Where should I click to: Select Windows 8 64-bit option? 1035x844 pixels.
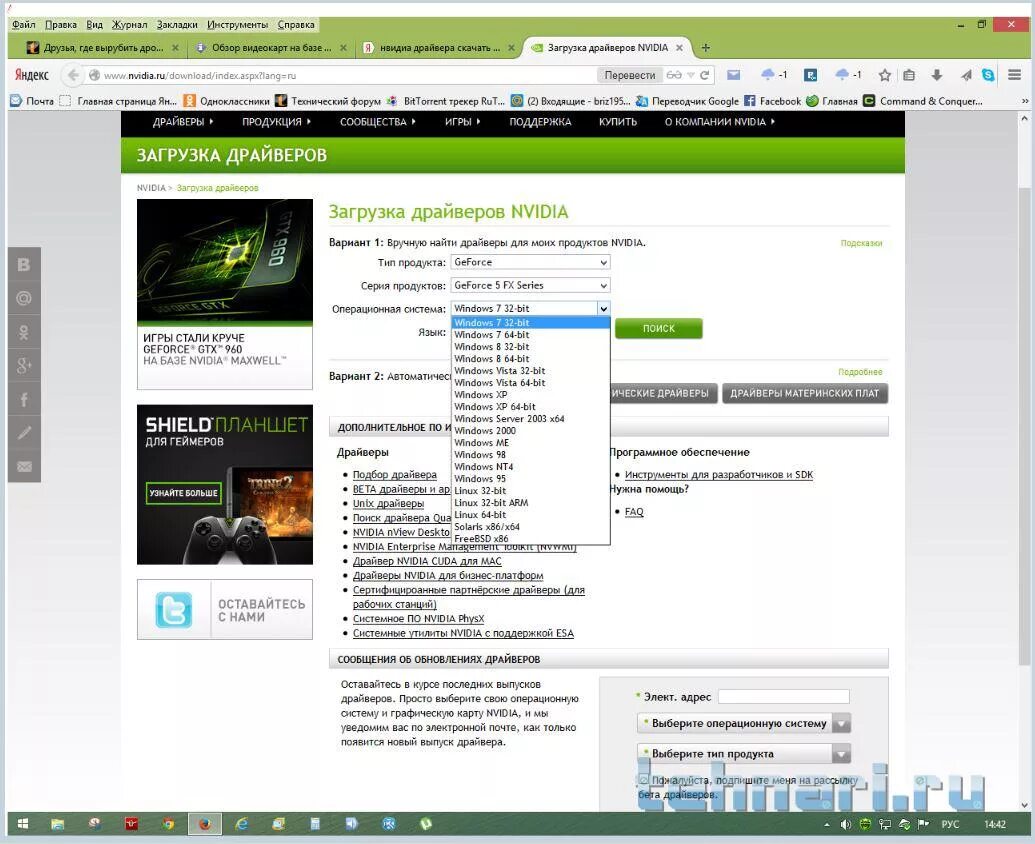click(530, 358)
